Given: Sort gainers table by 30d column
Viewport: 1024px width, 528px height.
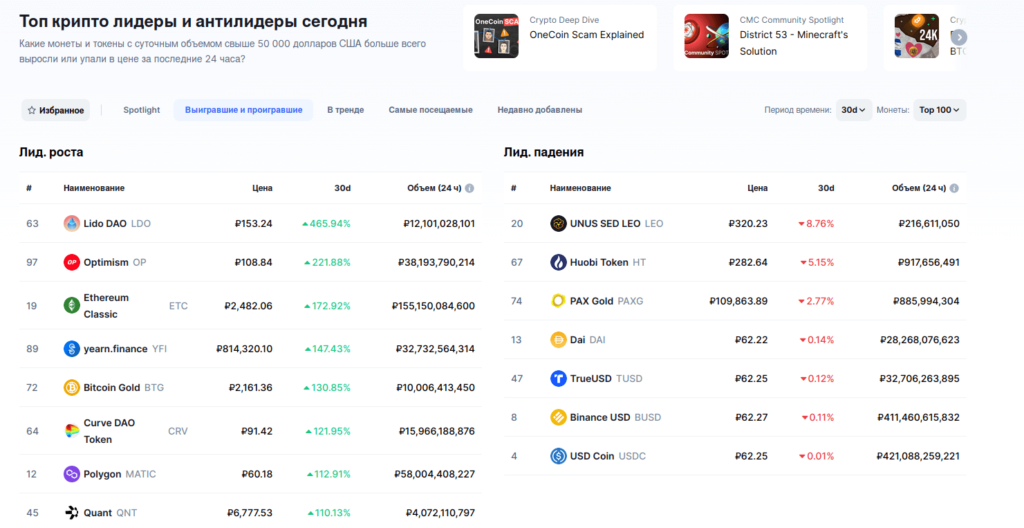Looking at the screenshot, I should (x=342, y=188).
